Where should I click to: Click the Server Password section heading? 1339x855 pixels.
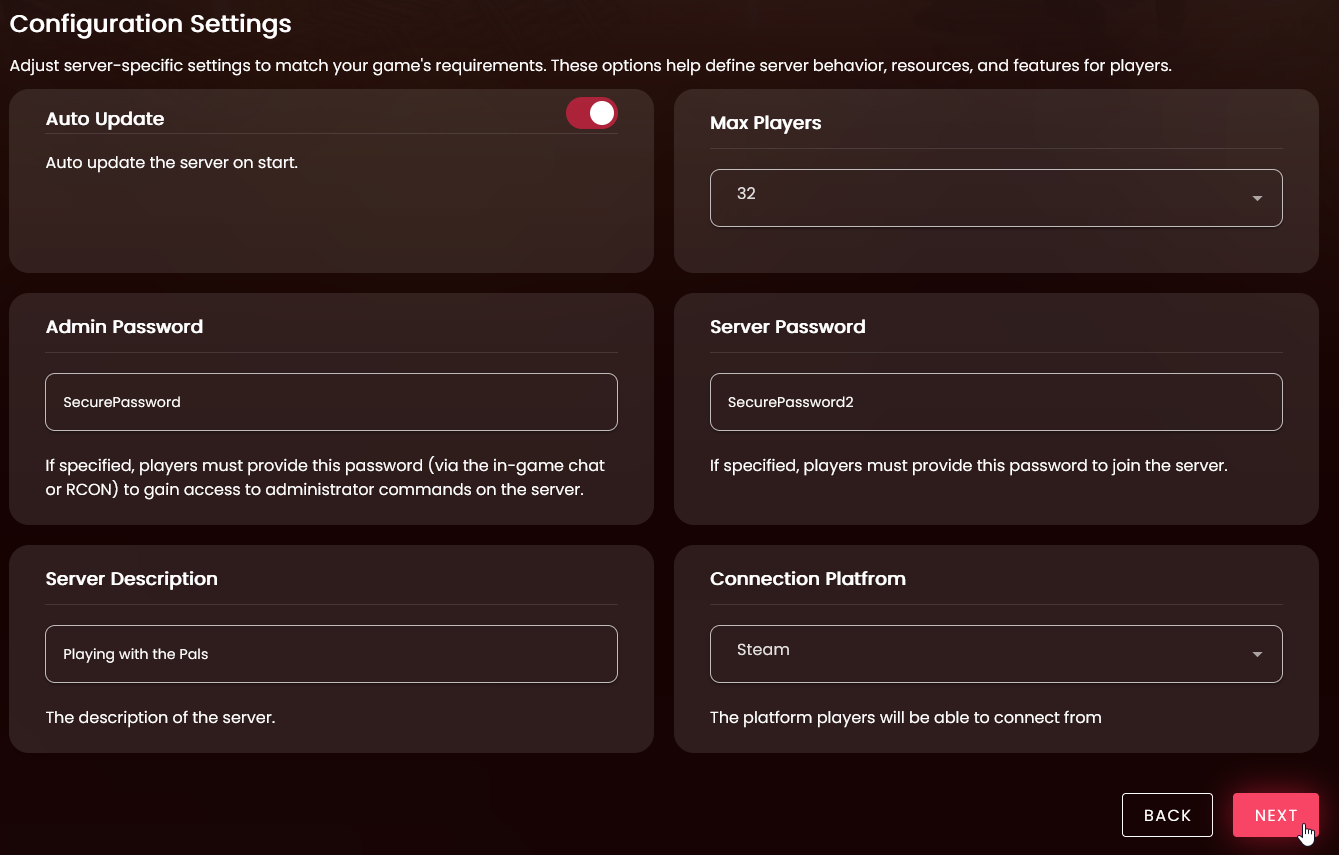pos(787,327)
